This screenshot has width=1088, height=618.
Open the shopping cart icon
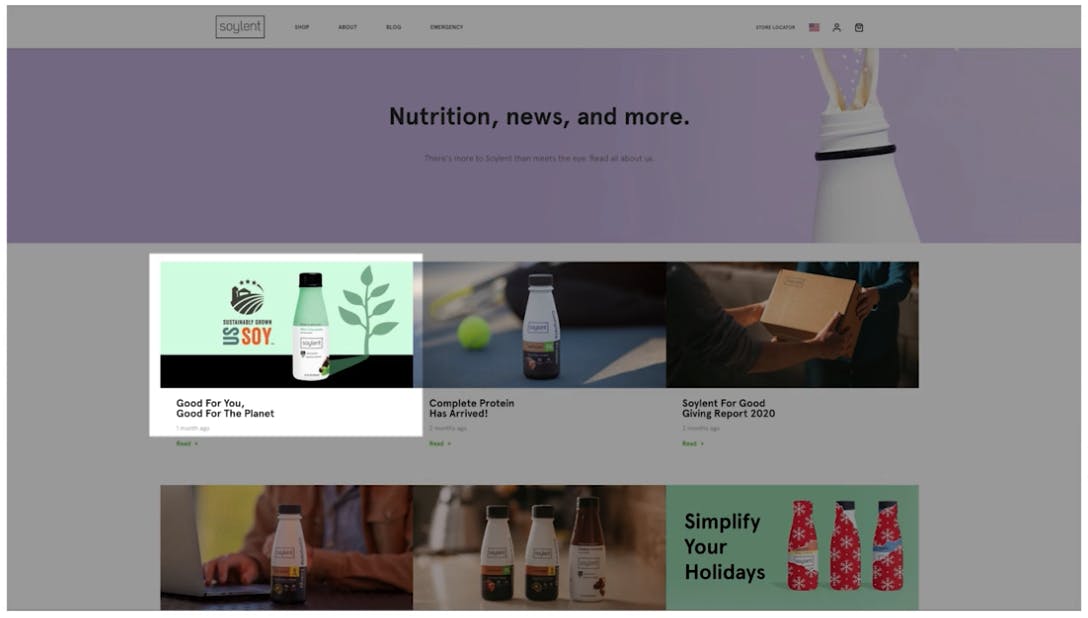tap(859, 27)
